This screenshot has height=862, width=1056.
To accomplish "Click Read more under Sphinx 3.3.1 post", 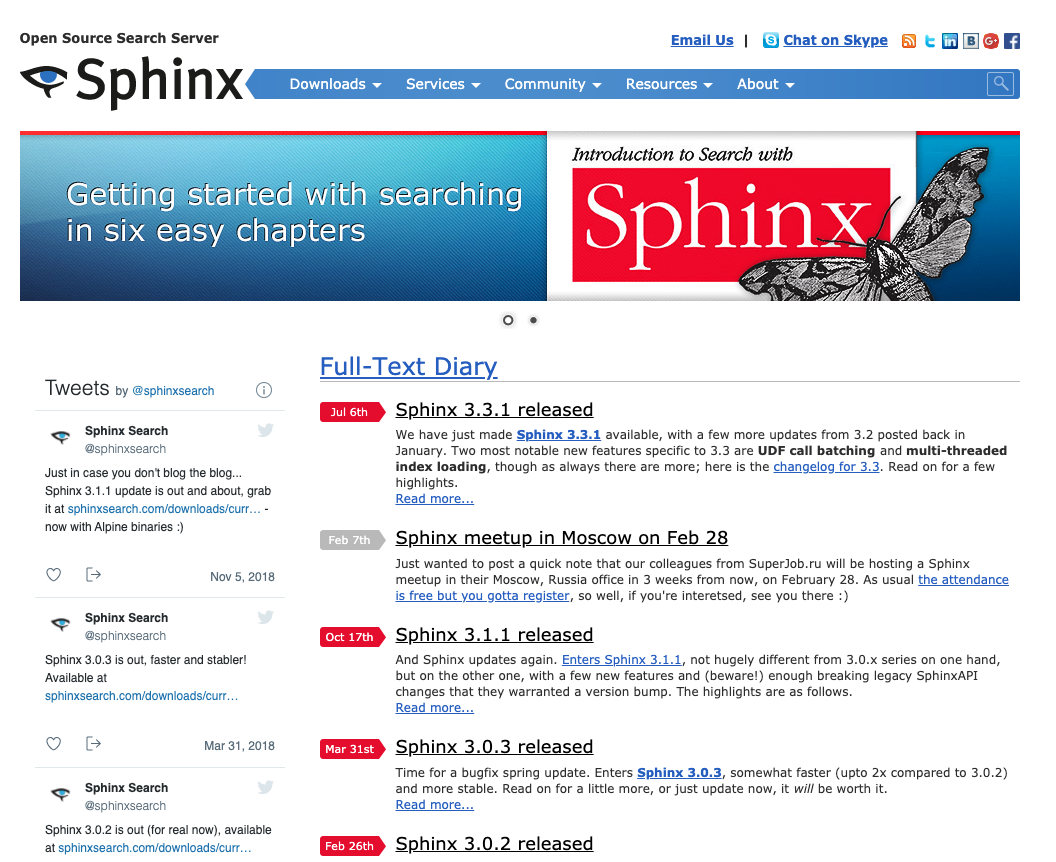I will pyautogui.click(x=434, y=498).
